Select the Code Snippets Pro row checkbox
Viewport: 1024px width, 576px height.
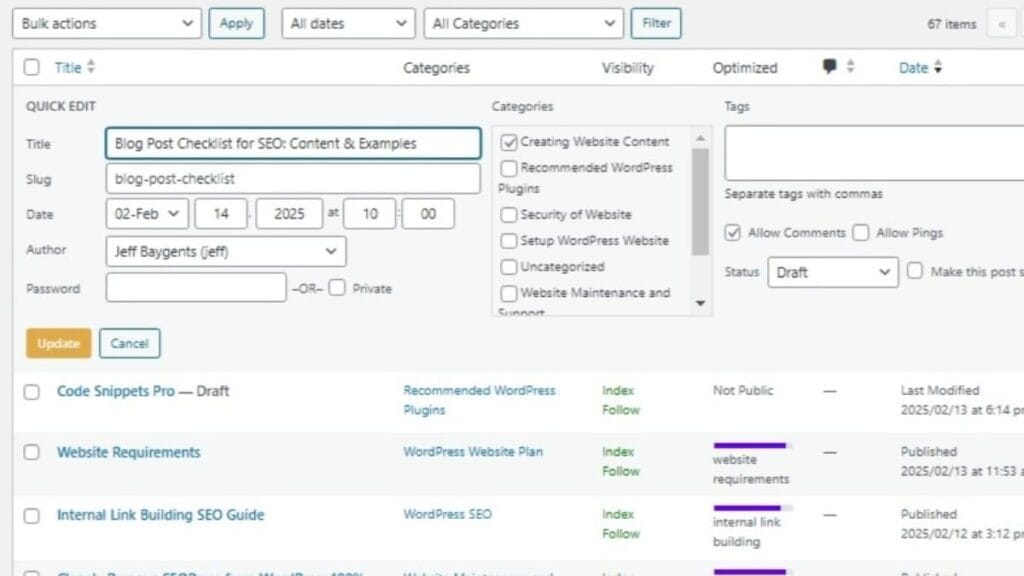(31, 392)
